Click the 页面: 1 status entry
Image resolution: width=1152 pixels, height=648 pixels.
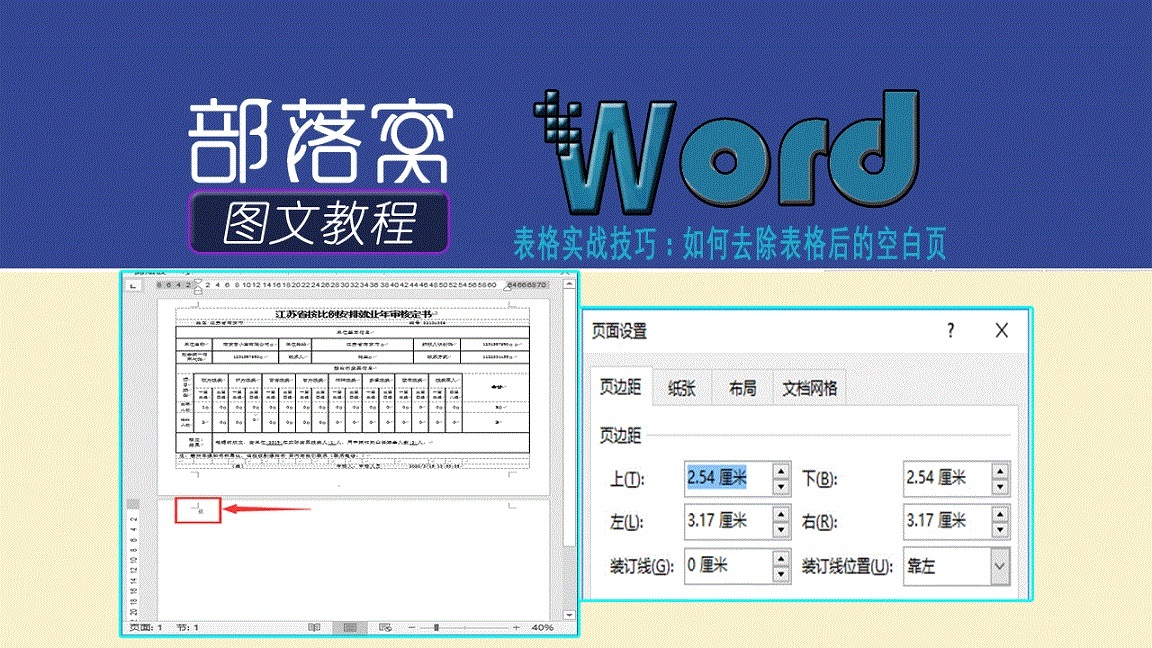[x=145, y=627]
